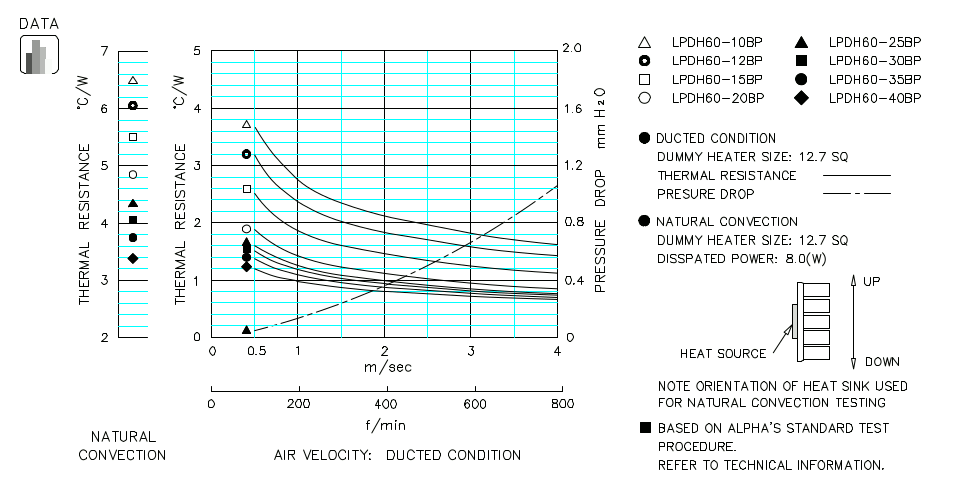
Task: Click the LPDH60-12BP label
Action: 717,61
